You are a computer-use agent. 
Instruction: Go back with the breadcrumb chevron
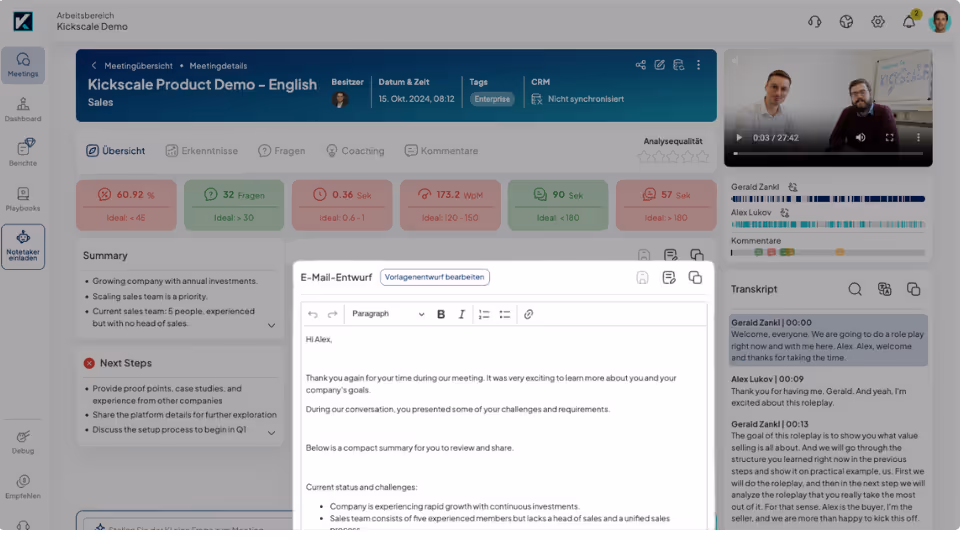[94, 66]
